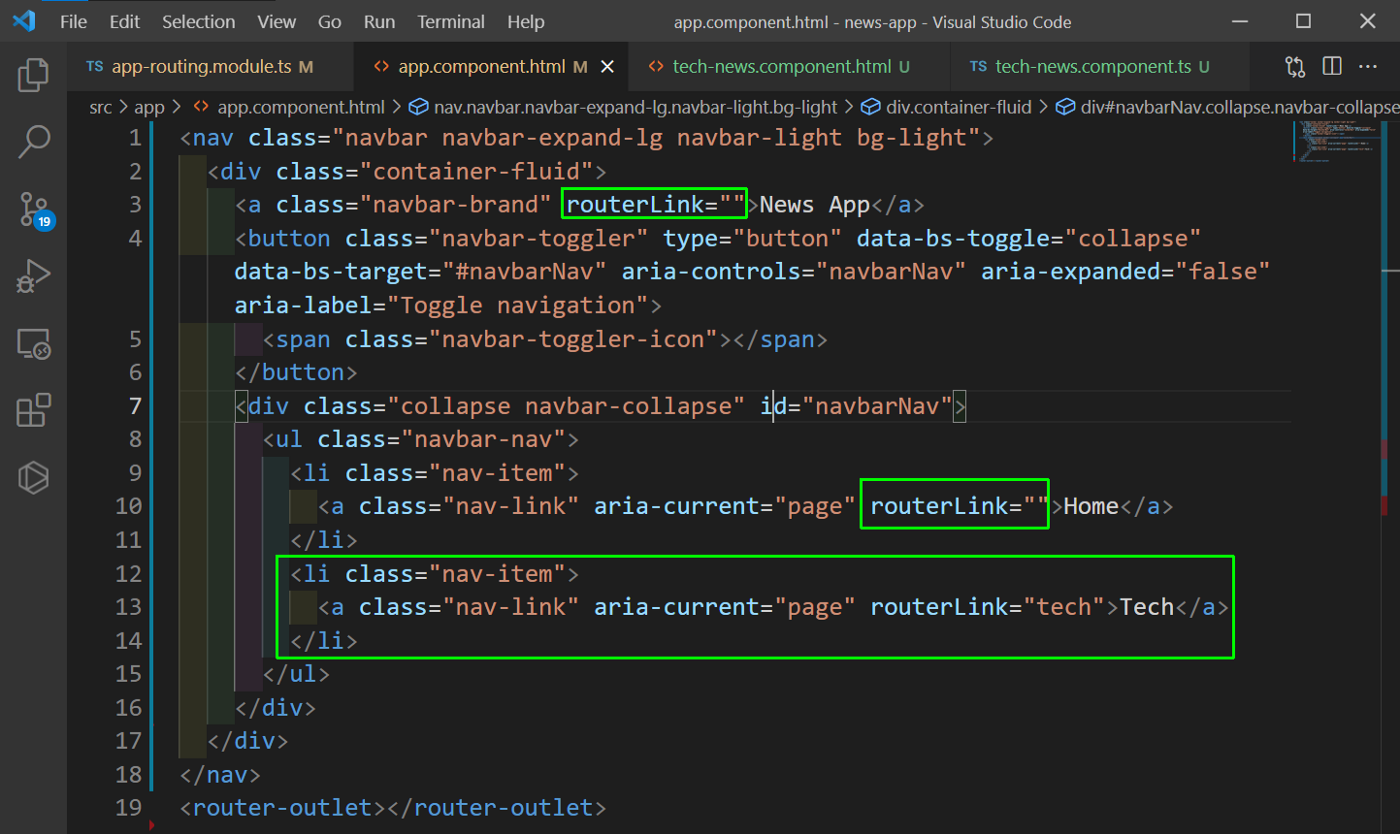Click the src breadcrumb segment
The height and width of the screenshot is (834, 1400).
point(100,106)
